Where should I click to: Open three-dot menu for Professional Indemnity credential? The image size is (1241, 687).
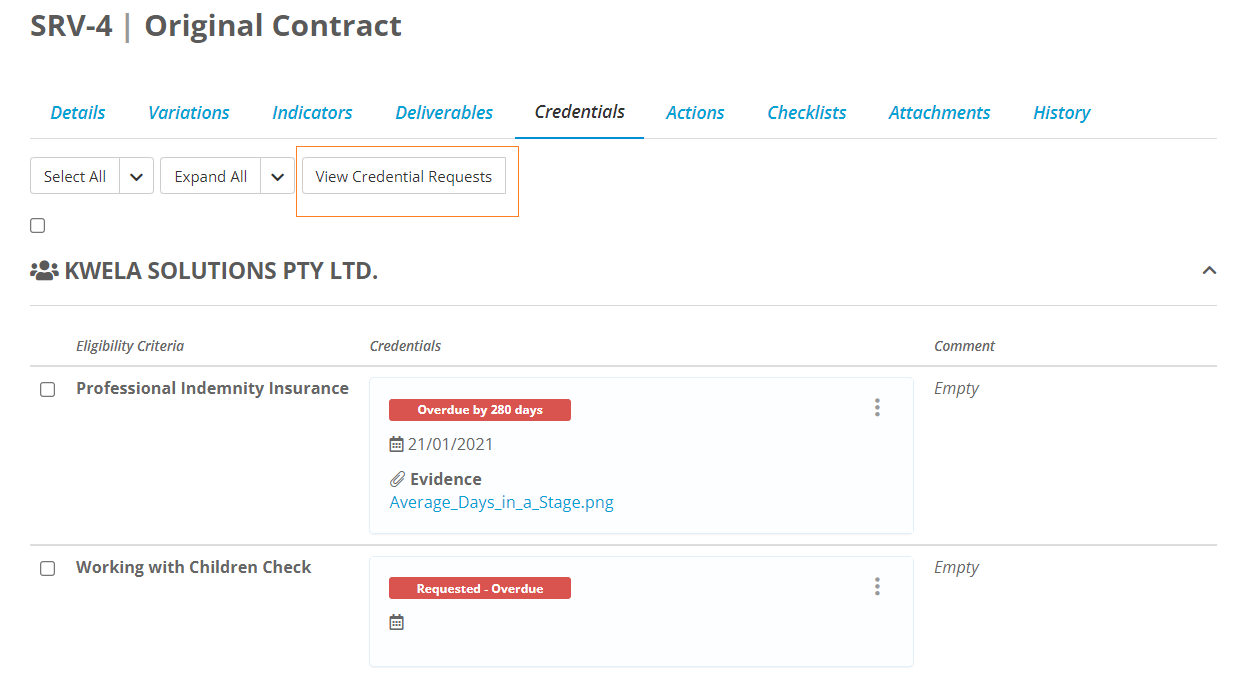pos(877,407)
